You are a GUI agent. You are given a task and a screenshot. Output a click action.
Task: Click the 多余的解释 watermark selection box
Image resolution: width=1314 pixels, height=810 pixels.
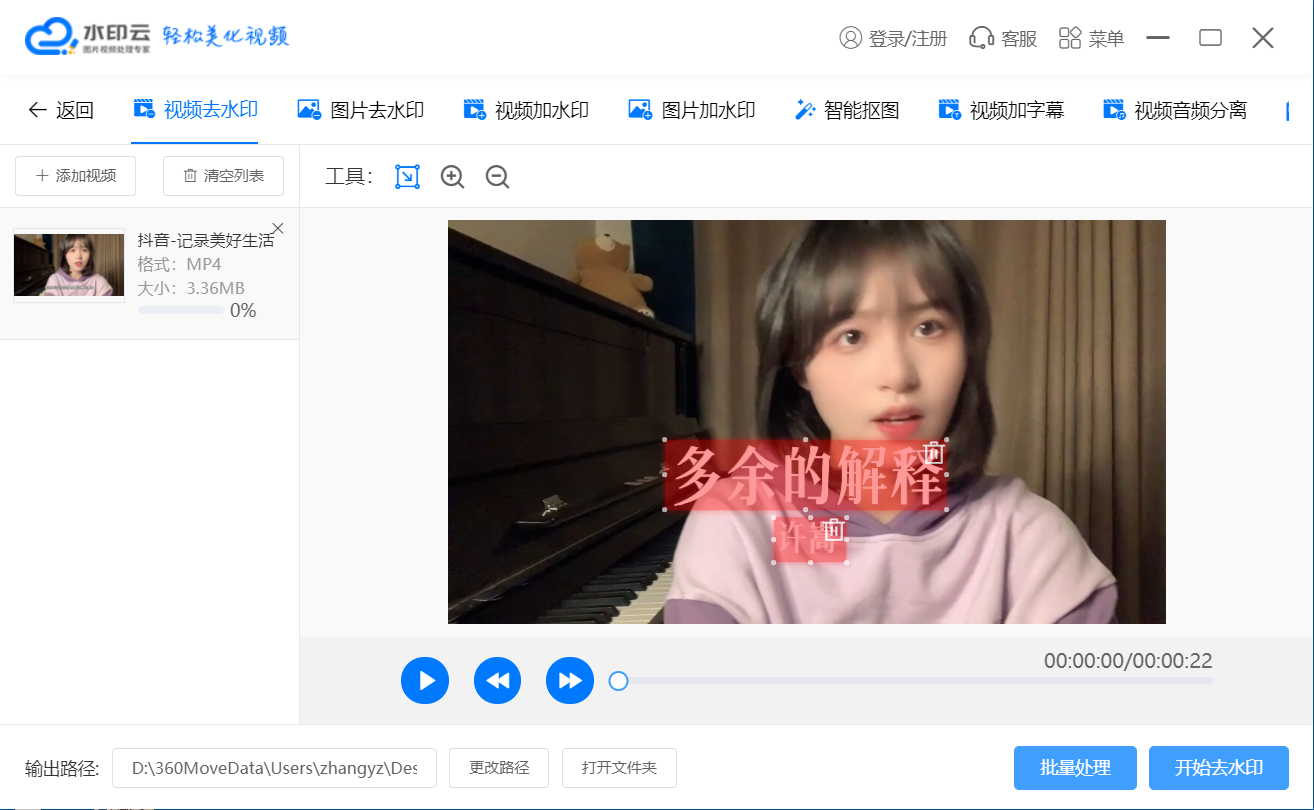point(805,474)
